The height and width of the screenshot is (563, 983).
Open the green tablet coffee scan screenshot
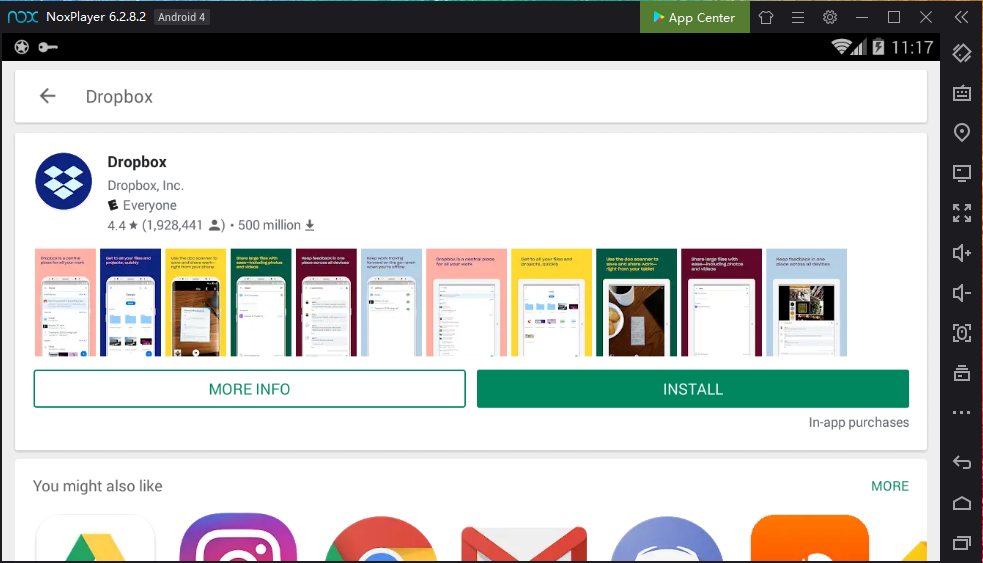[636, 303]
